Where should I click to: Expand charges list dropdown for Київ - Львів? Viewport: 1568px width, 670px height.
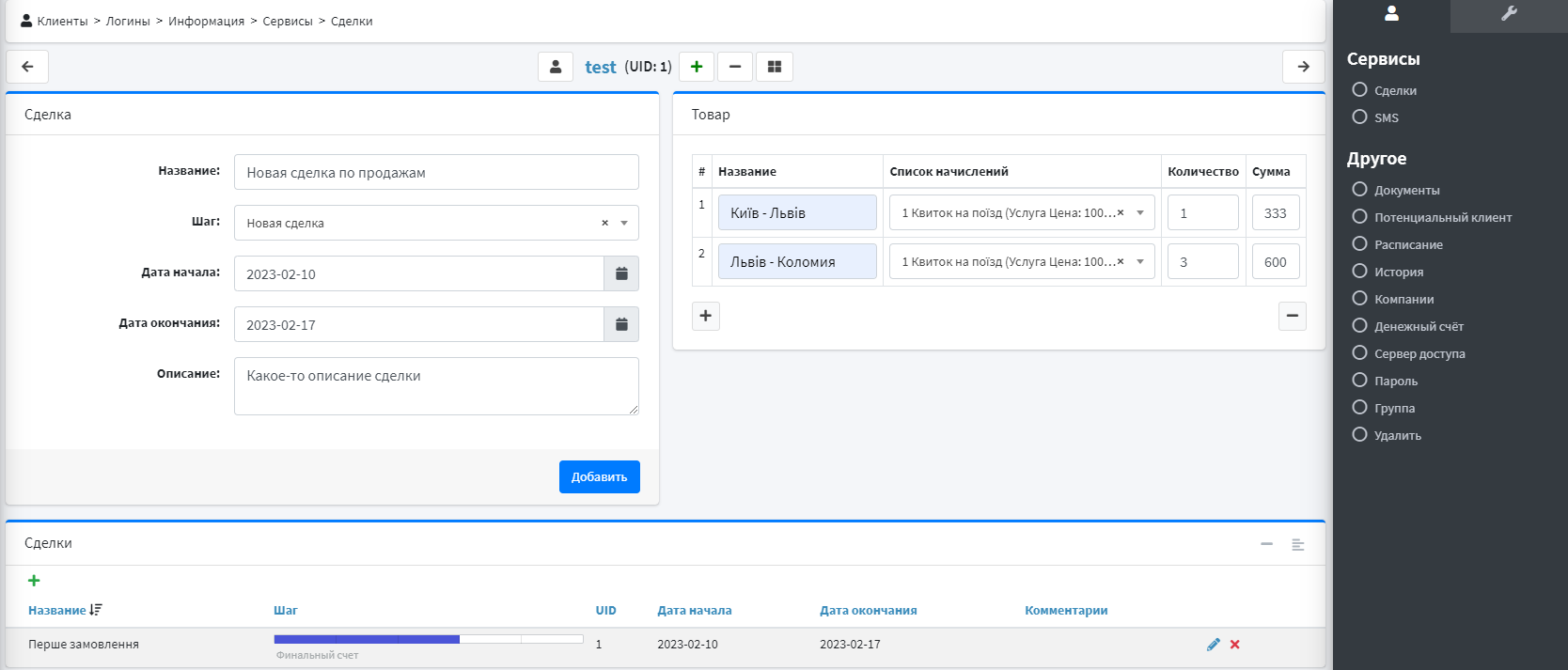[1140, 213]
